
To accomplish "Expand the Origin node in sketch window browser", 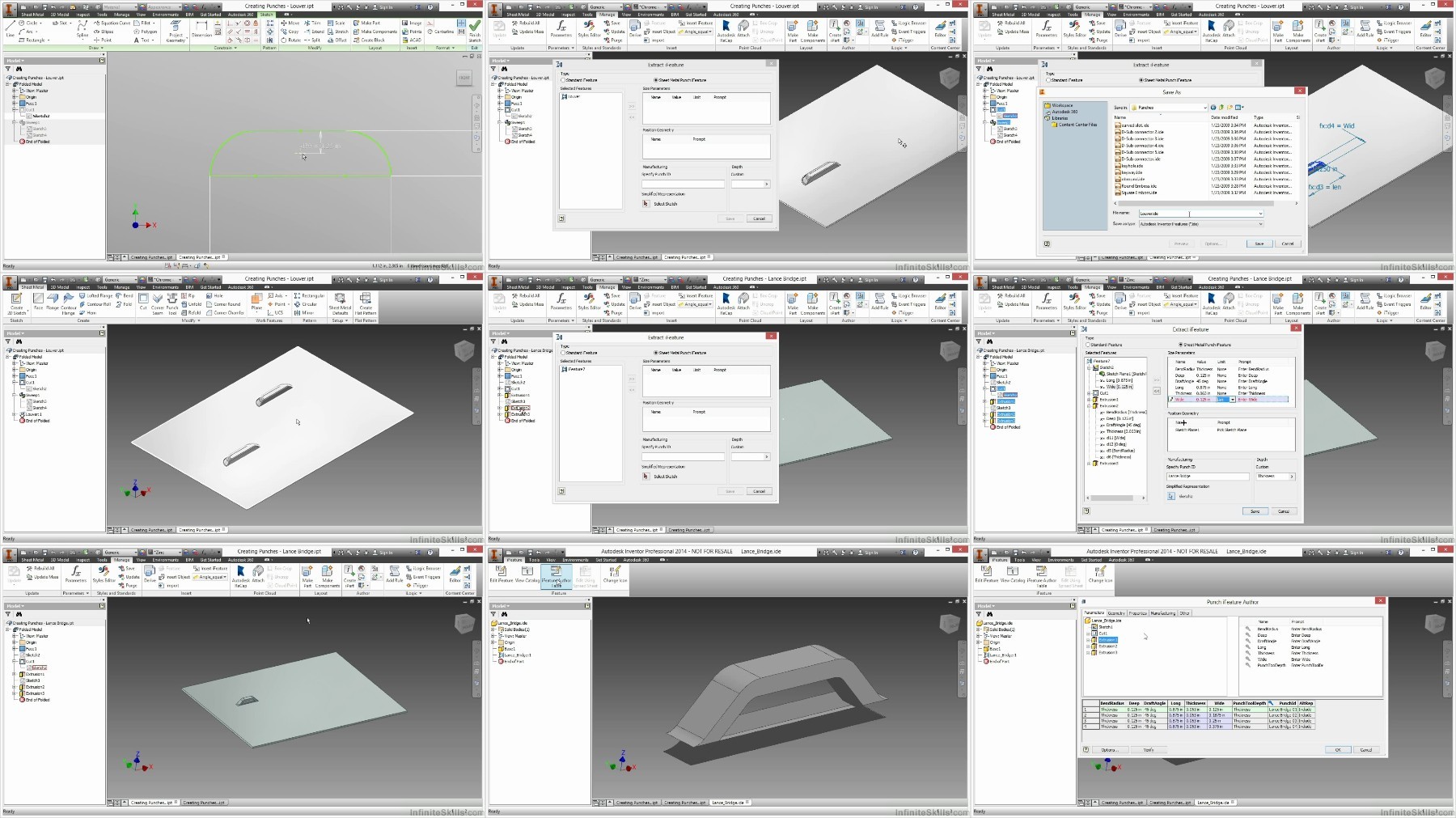I will 15,97.
